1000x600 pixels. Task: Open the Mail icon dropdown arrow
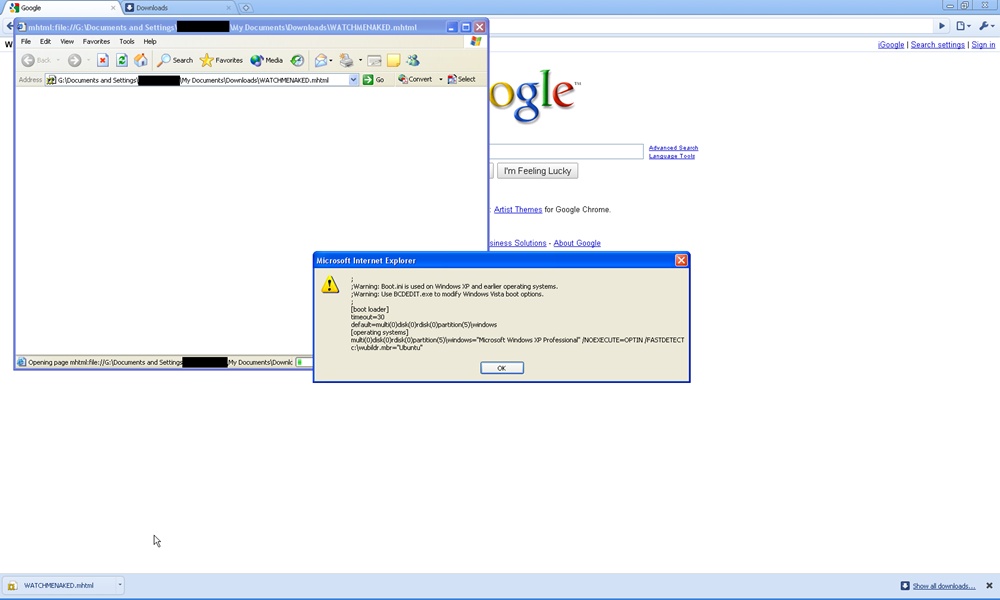click(x=331, y=61)
